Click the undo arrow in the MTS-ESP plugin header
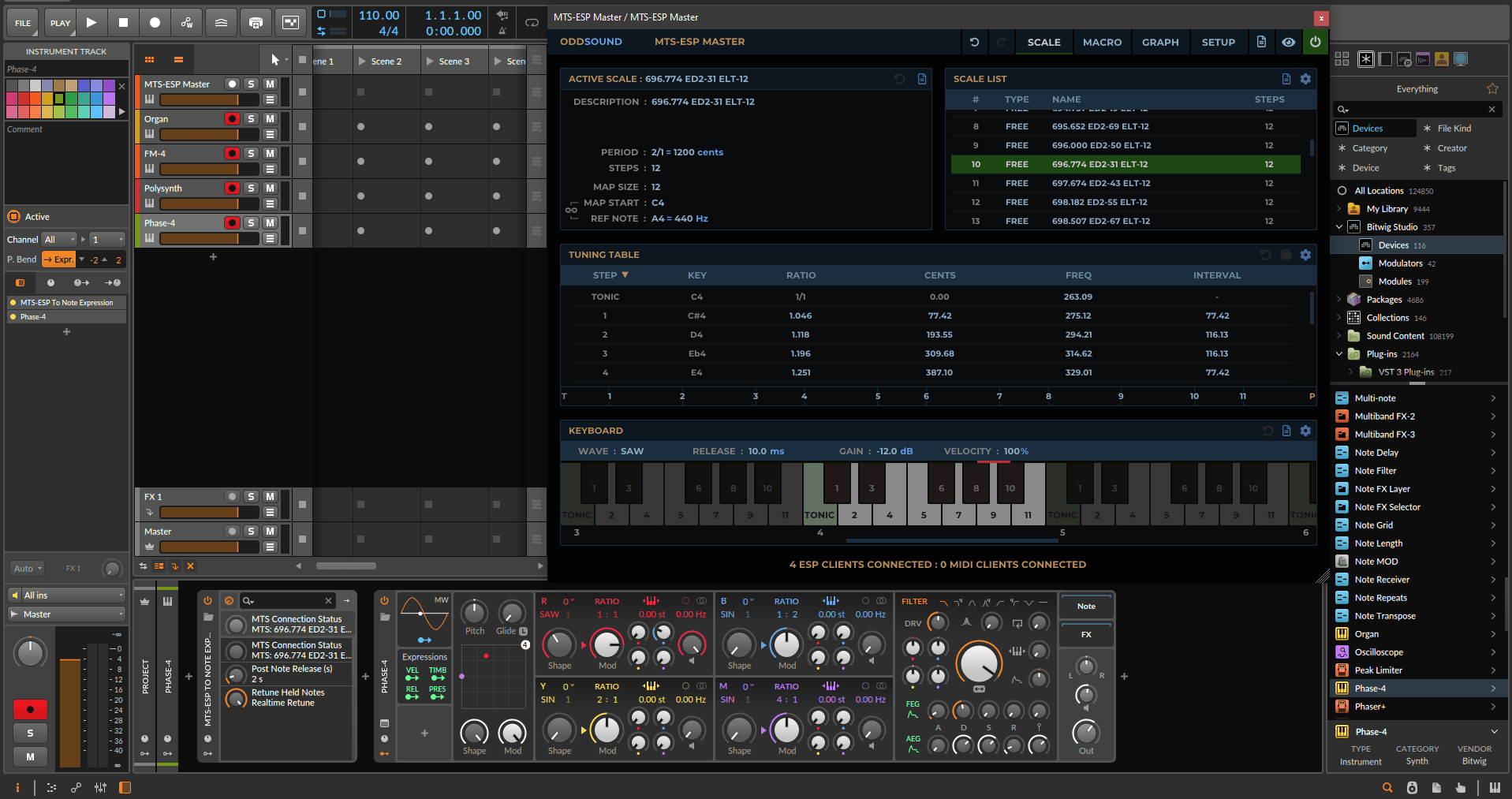The height and width of the screenshot is (799, 1512). pyautogui.click(x=974, y=42)
